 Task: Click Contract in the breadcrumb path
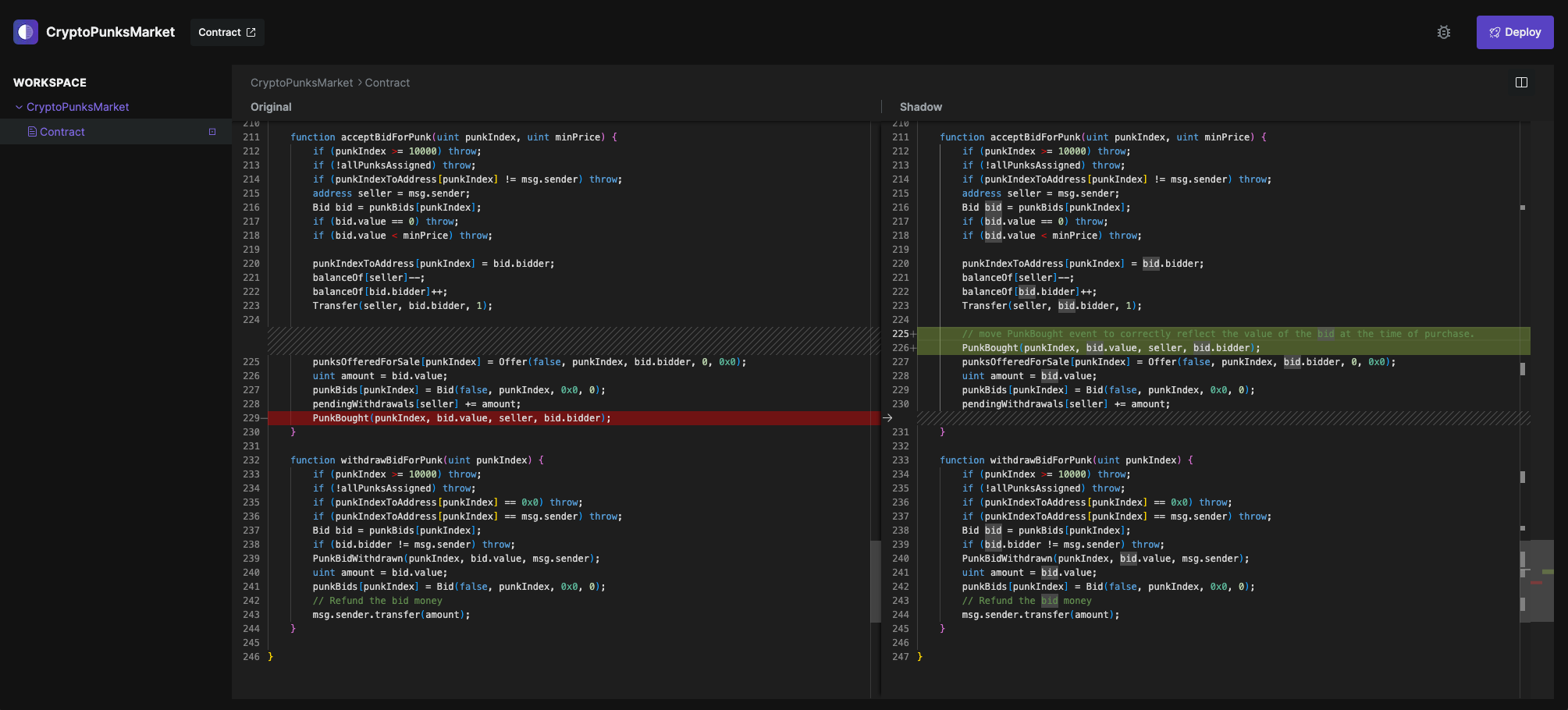387,83
